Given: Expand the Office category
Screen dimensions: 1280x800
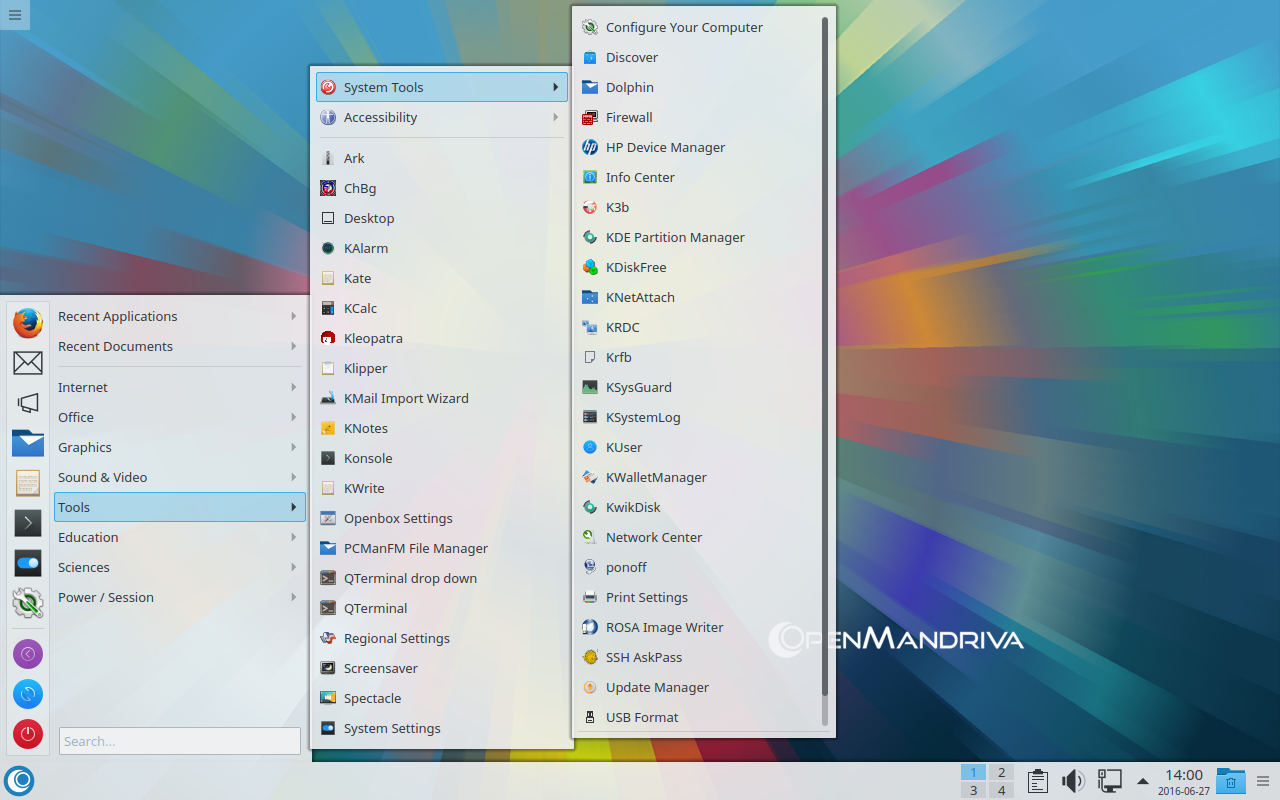Looking at the screenshot, I should [178, 417].
